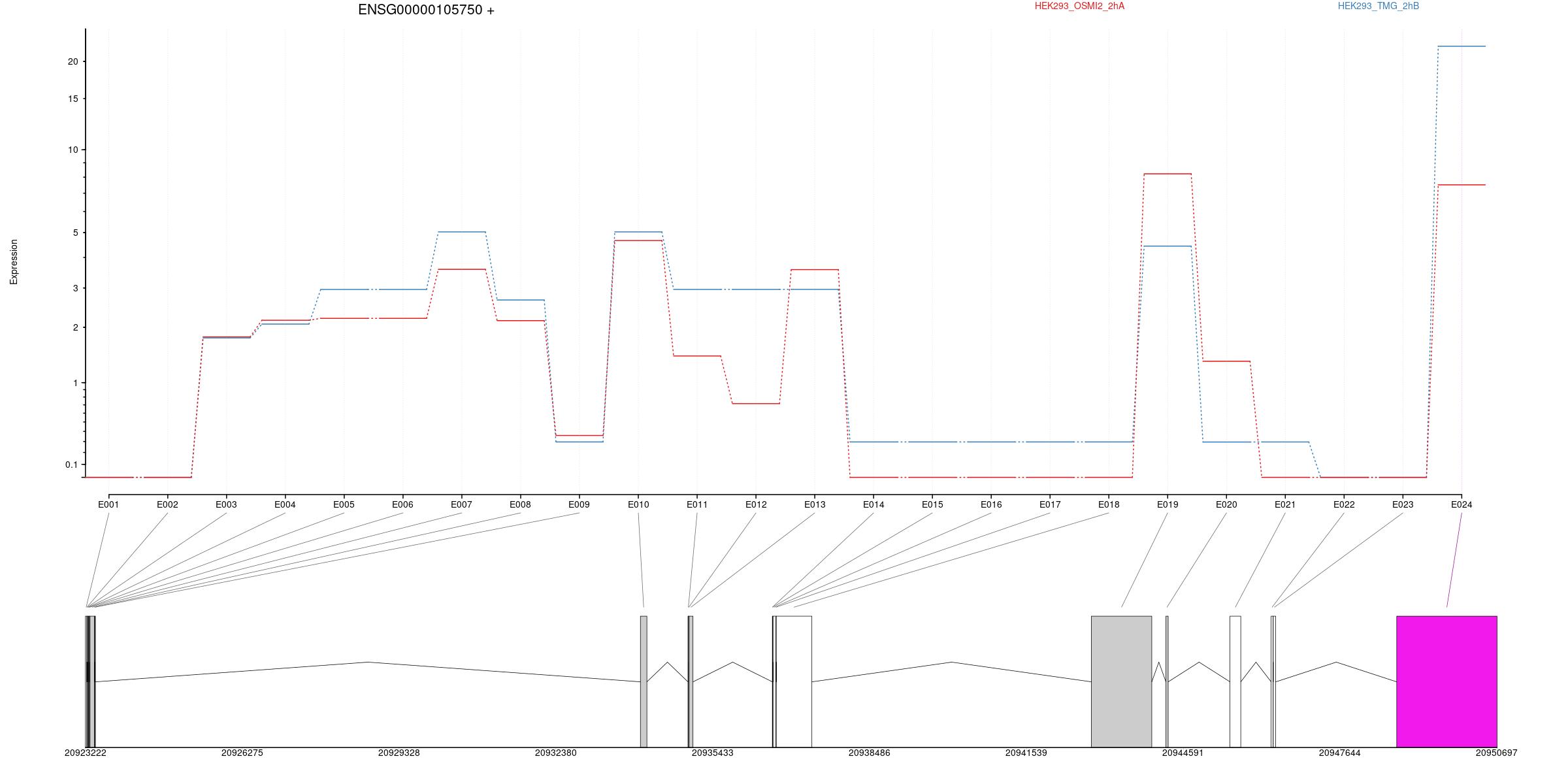Select the HEK293_OSMI2_2hA legend label
Viewport: 1568px width, 784px height.
click(x=1079, y=6)
